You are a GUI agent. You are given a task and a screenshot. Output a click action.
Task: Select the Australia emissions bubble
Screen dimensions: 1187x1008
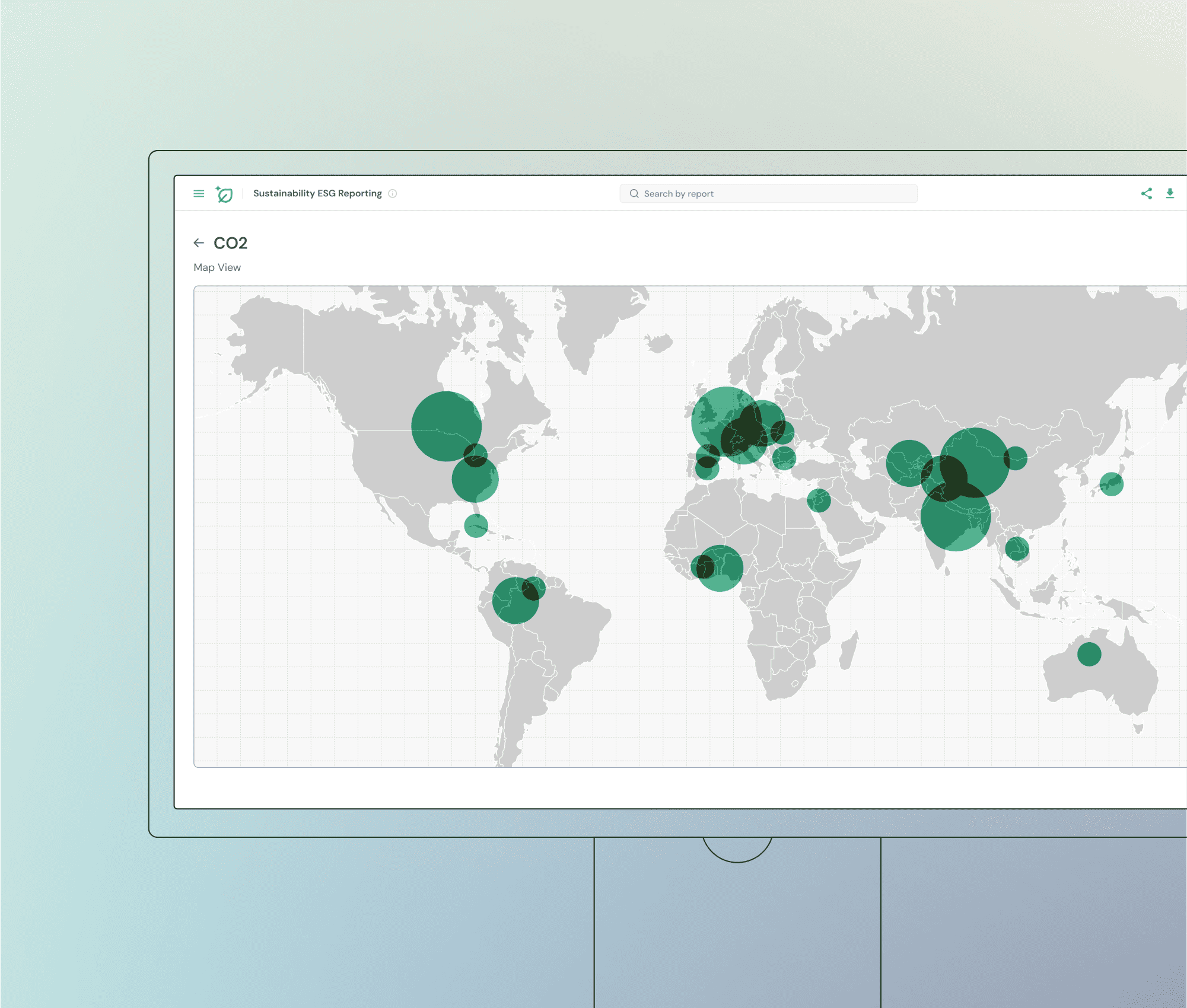1089,654
